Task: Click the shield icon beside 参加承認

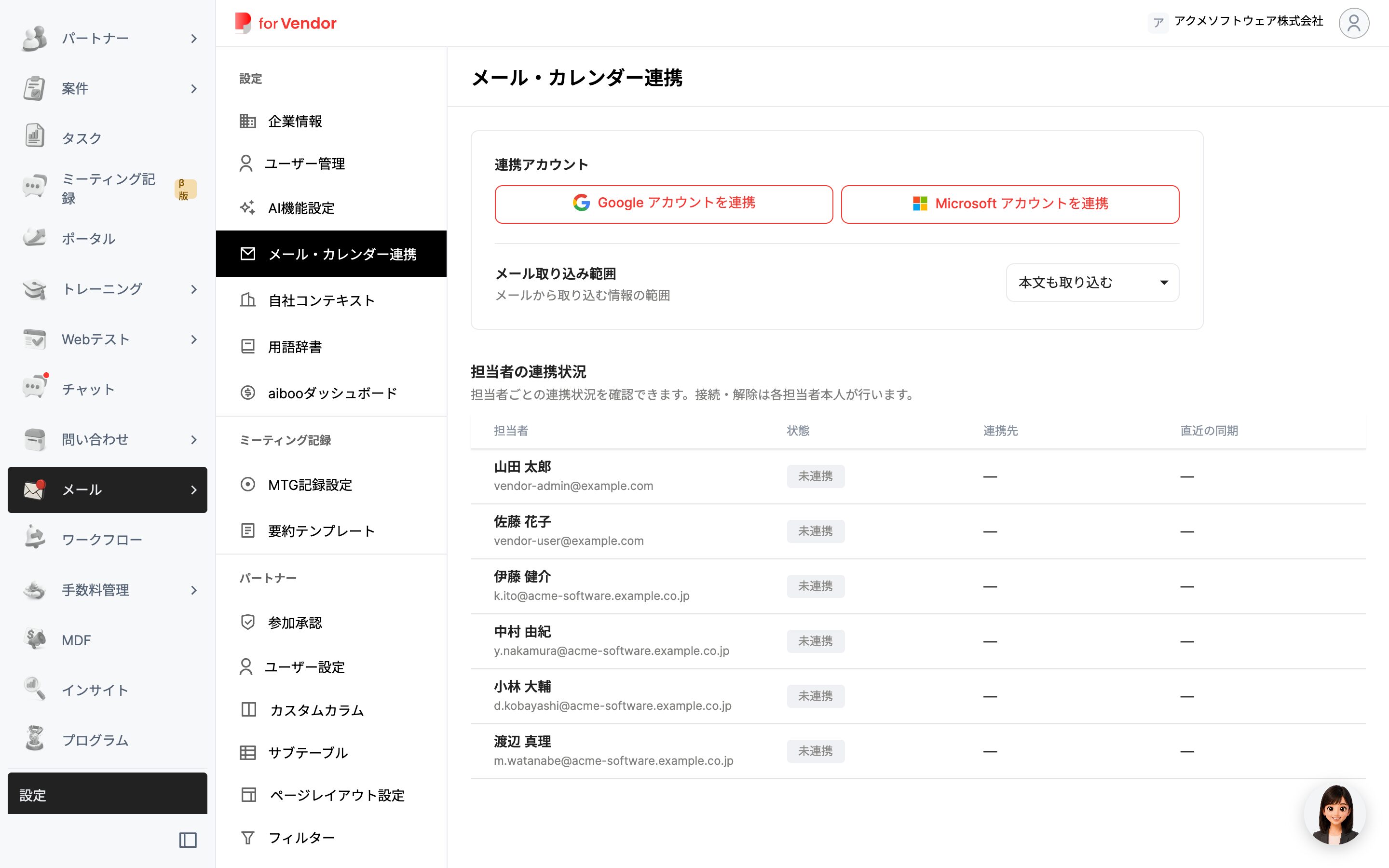Action: pyautogui.click(x=247, y=622)
